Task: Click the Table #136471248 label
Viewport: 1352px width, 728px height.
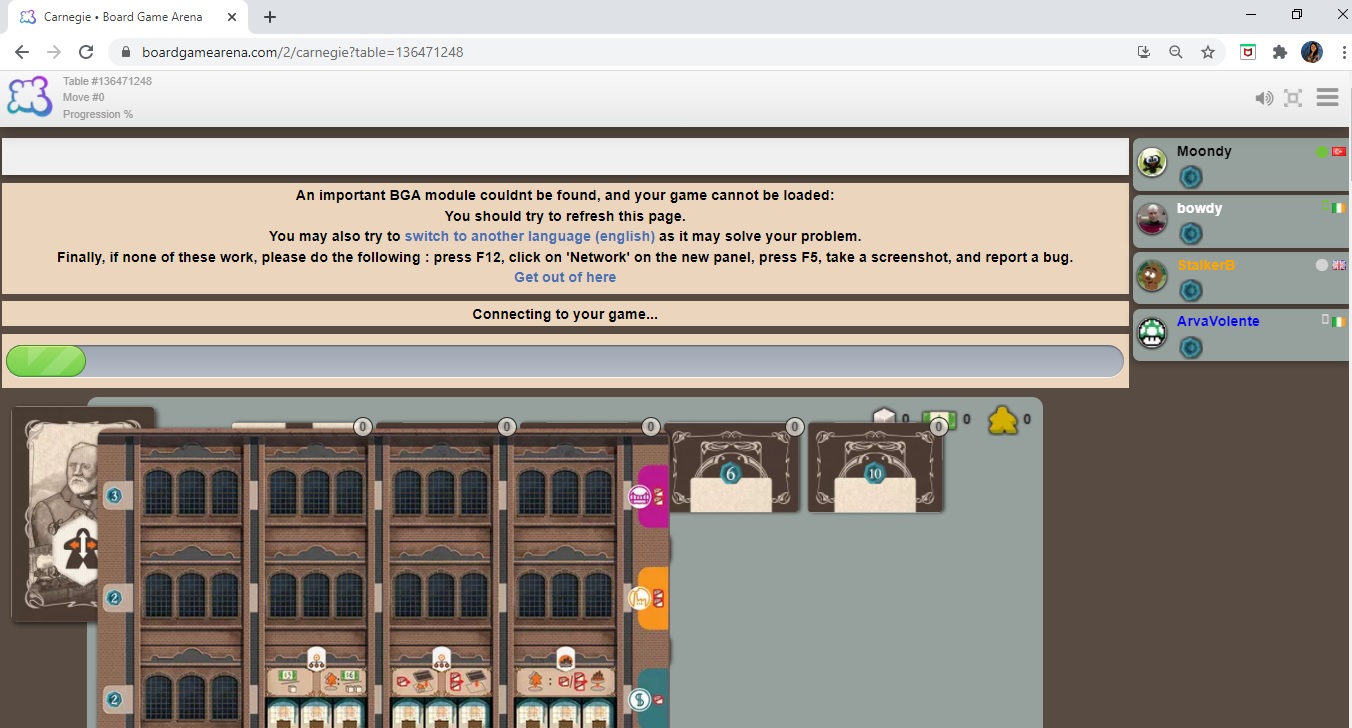Action: coord(107,81)
